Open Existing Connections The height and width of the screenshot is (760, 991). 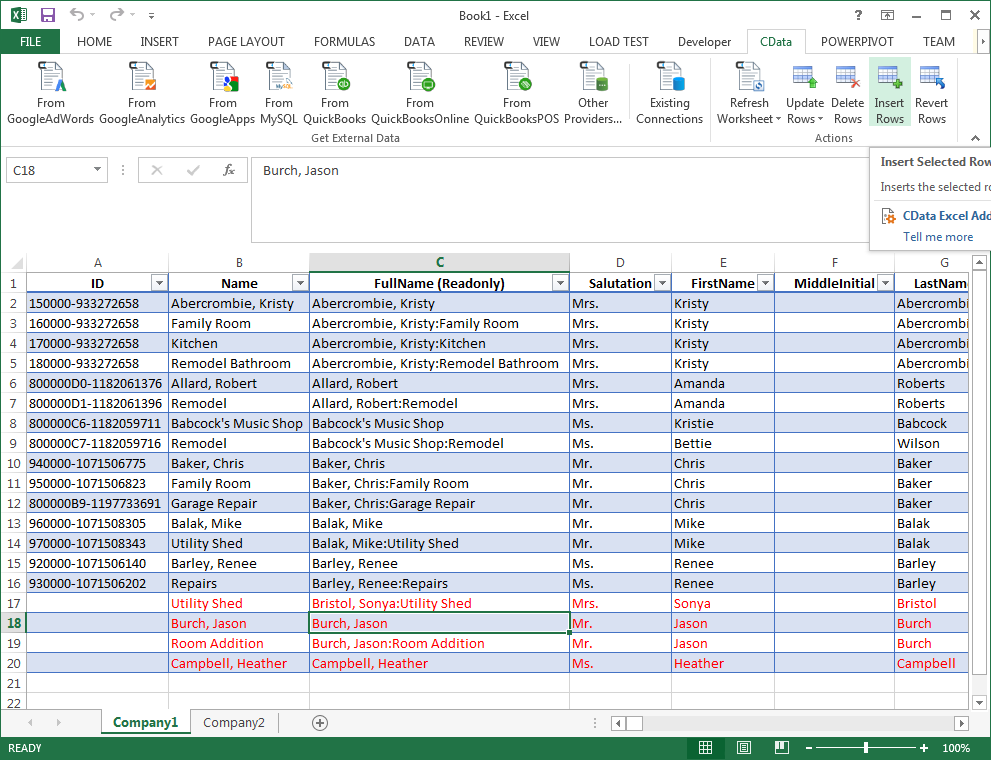[x=669, y=93]
